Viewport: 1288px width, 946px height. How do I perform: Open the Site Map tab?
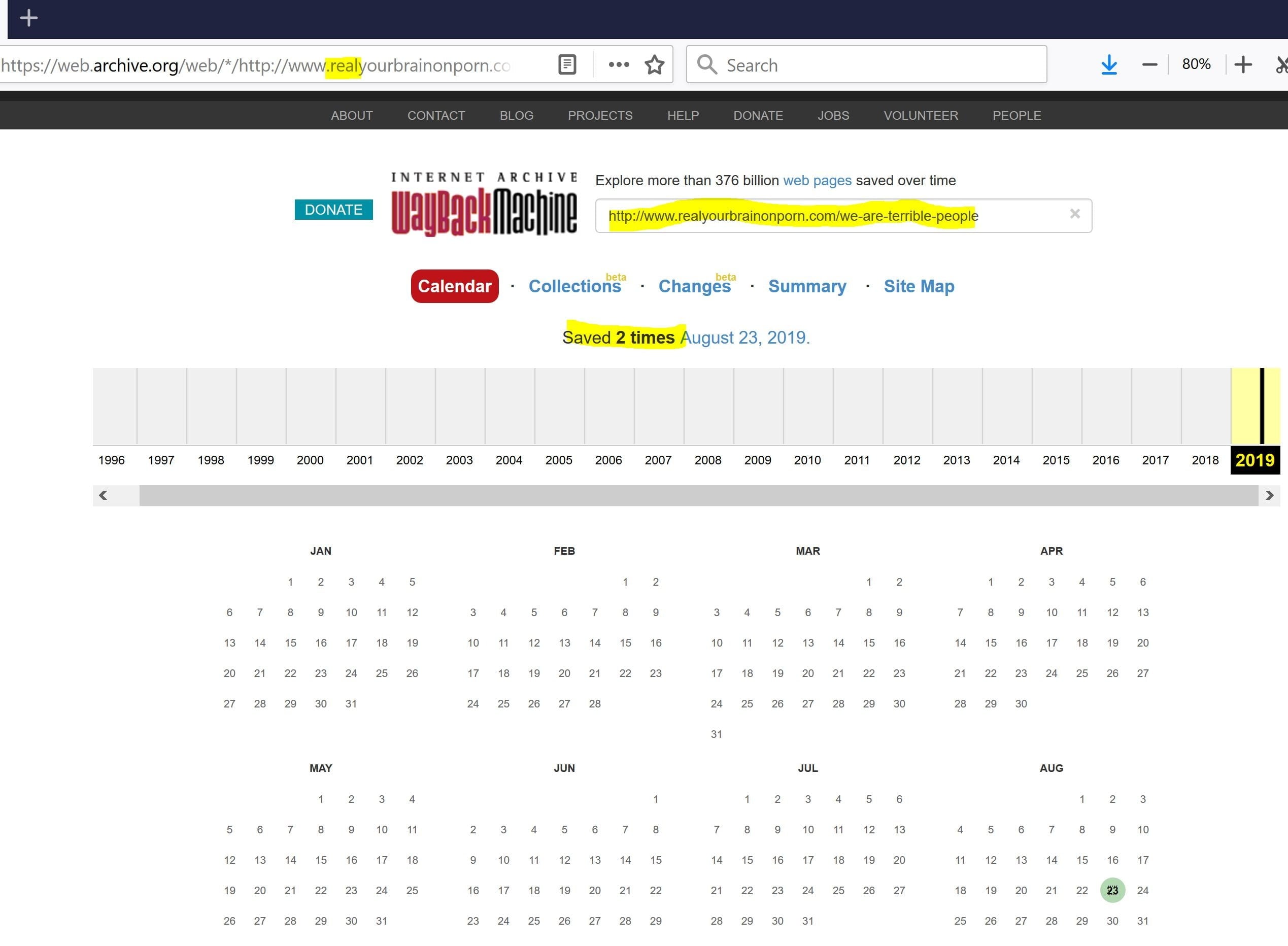919,286
